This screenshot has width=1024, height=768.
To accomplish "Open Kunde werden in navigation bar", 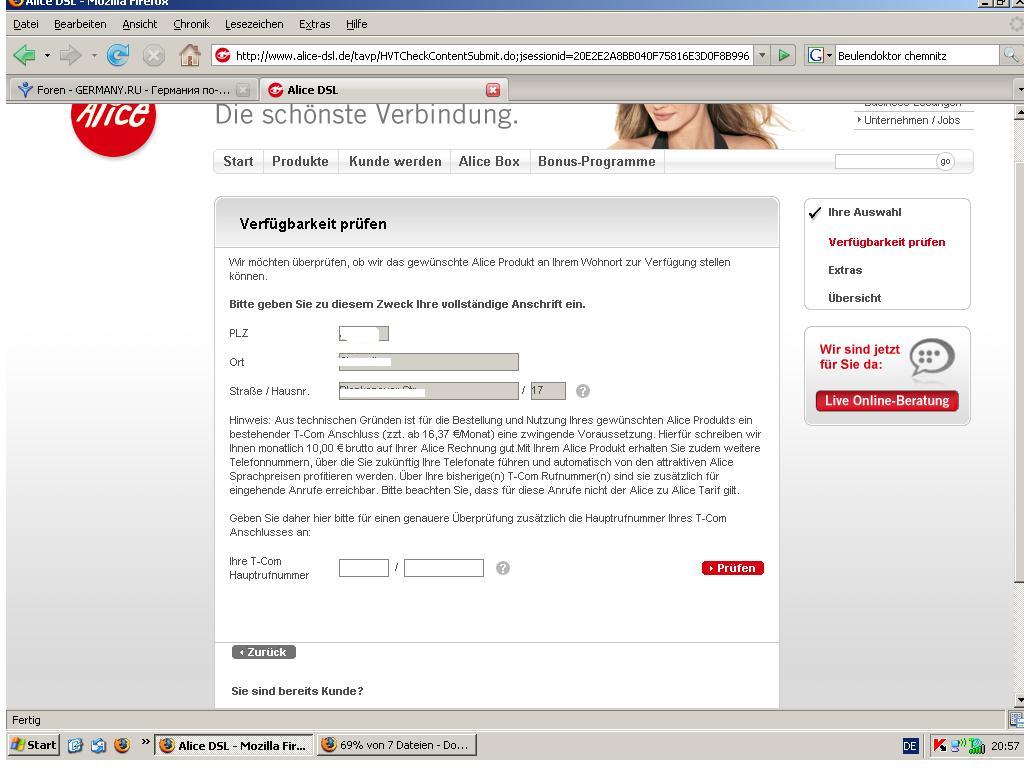I will click(x=395, y=161).
